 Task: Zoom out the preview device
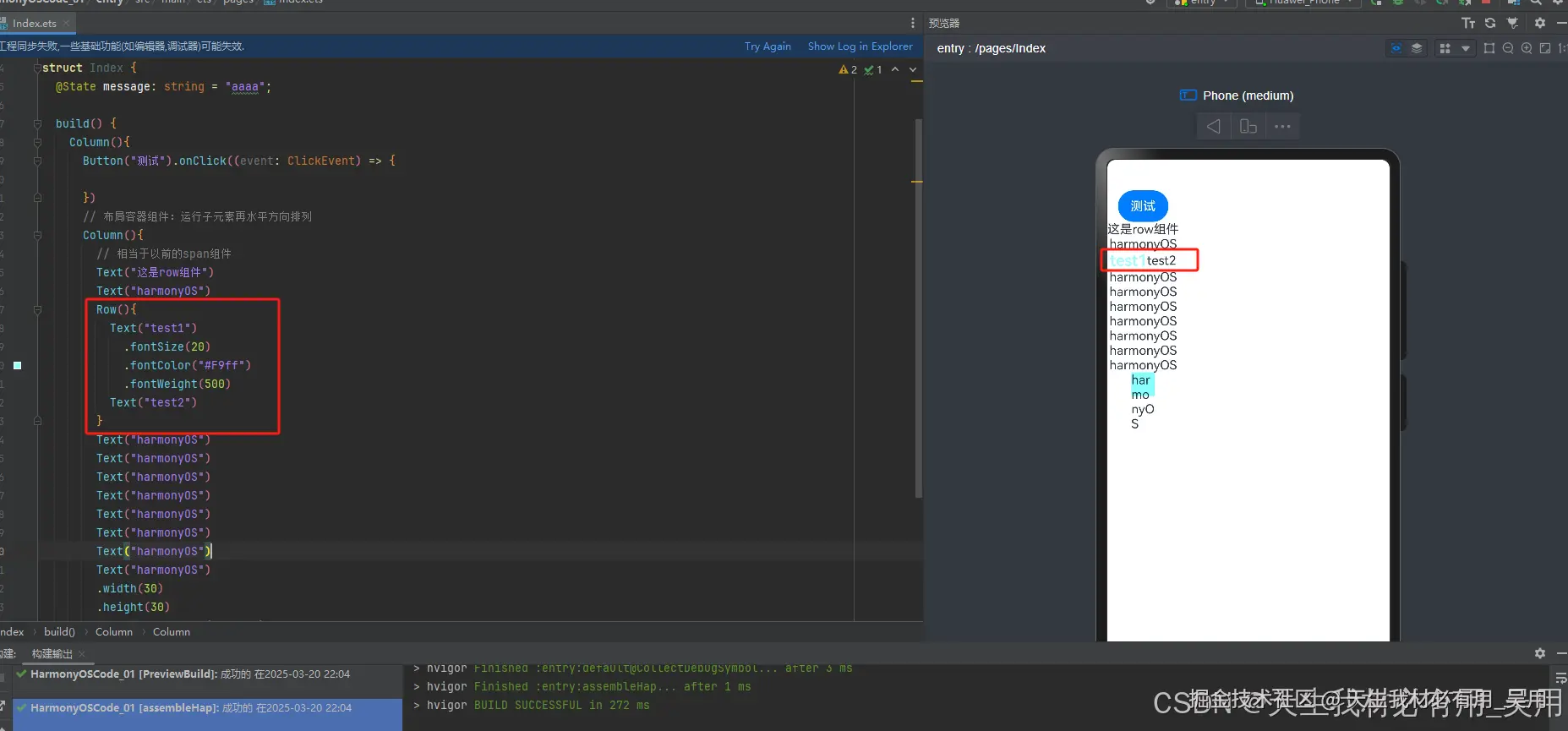(1508, 48)
